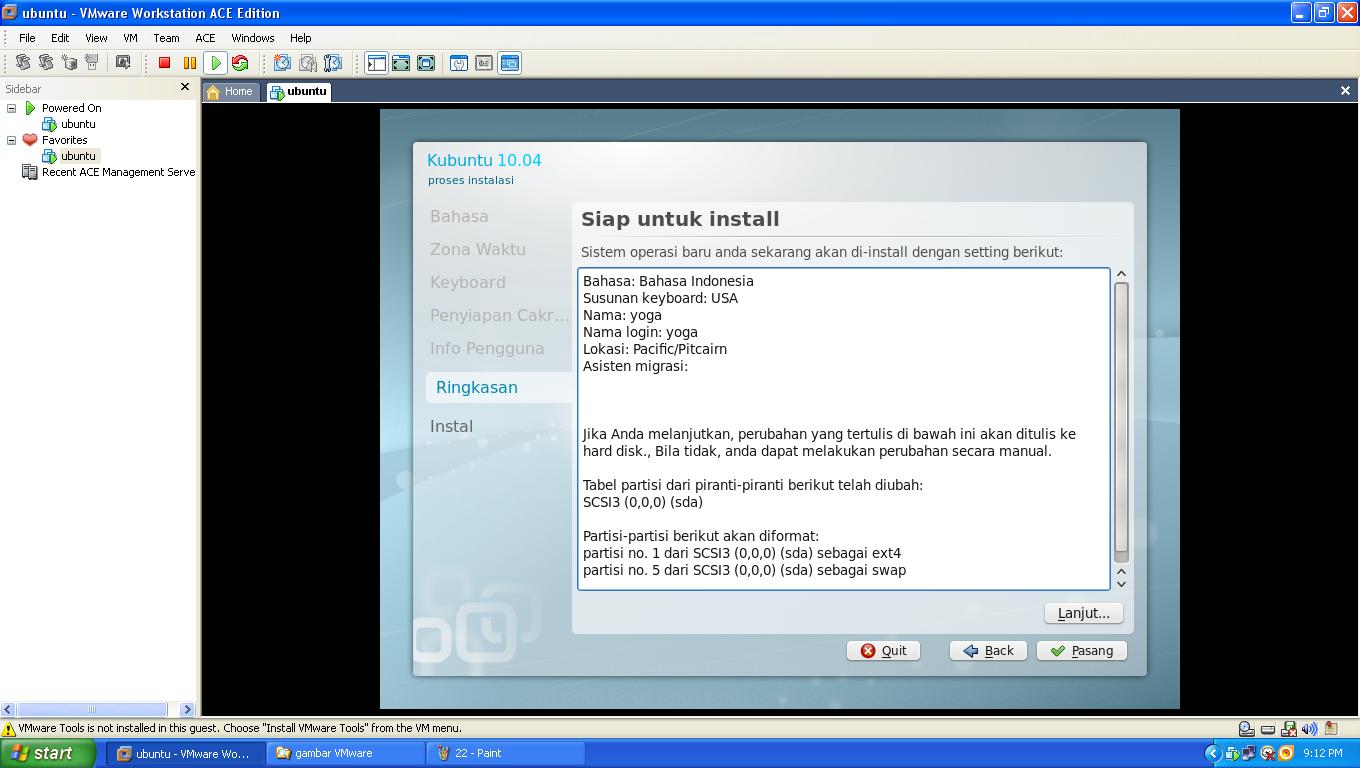Close the current tab with the X

click(1345, 90)
